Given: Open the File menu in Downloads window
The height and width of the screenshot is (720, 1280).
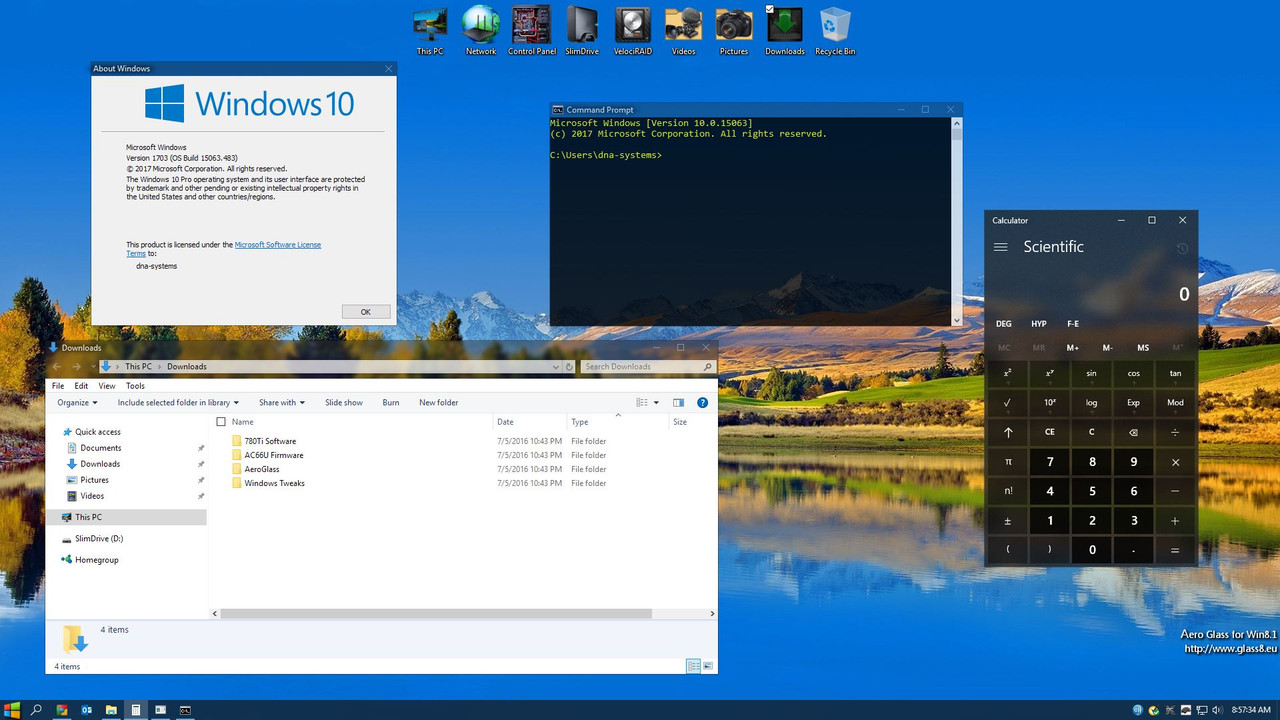Looking at the screenshot, I should click(58, 386).
